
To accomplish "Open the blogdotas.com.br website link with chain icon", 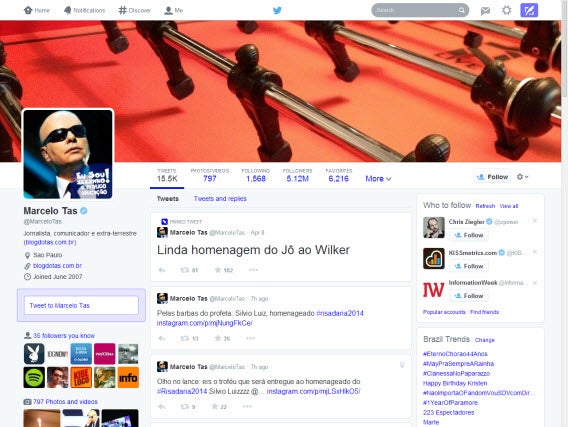I will (x=57, y=265).
